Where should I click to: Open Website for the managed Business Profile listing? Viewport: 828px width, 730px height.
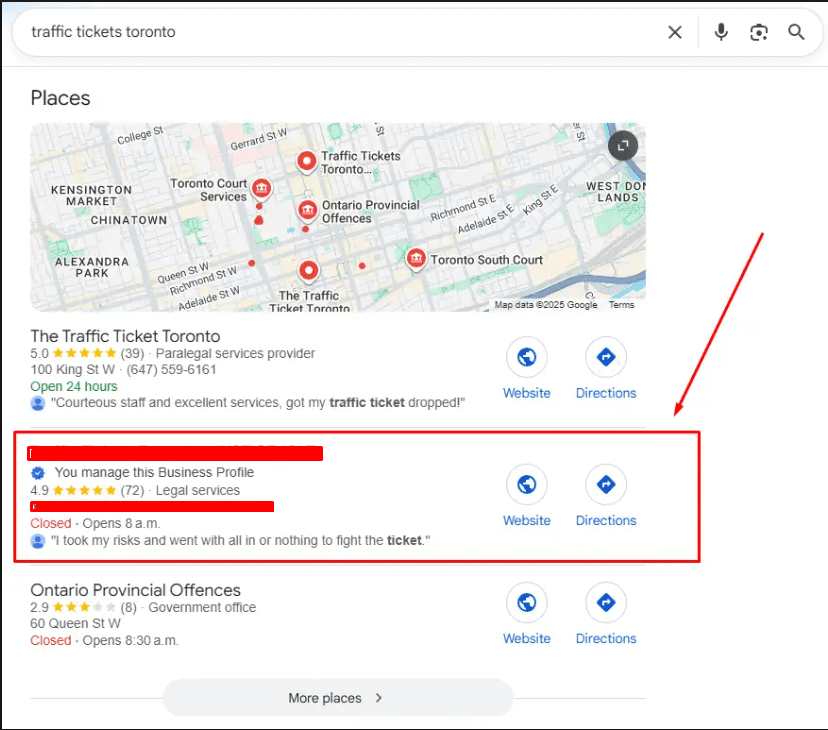526,496
